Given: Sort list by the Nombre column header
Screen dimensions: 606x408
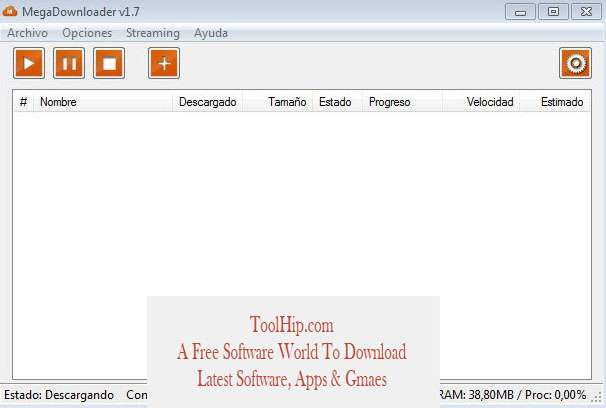Looking at the screenshot, I should 103,102.
